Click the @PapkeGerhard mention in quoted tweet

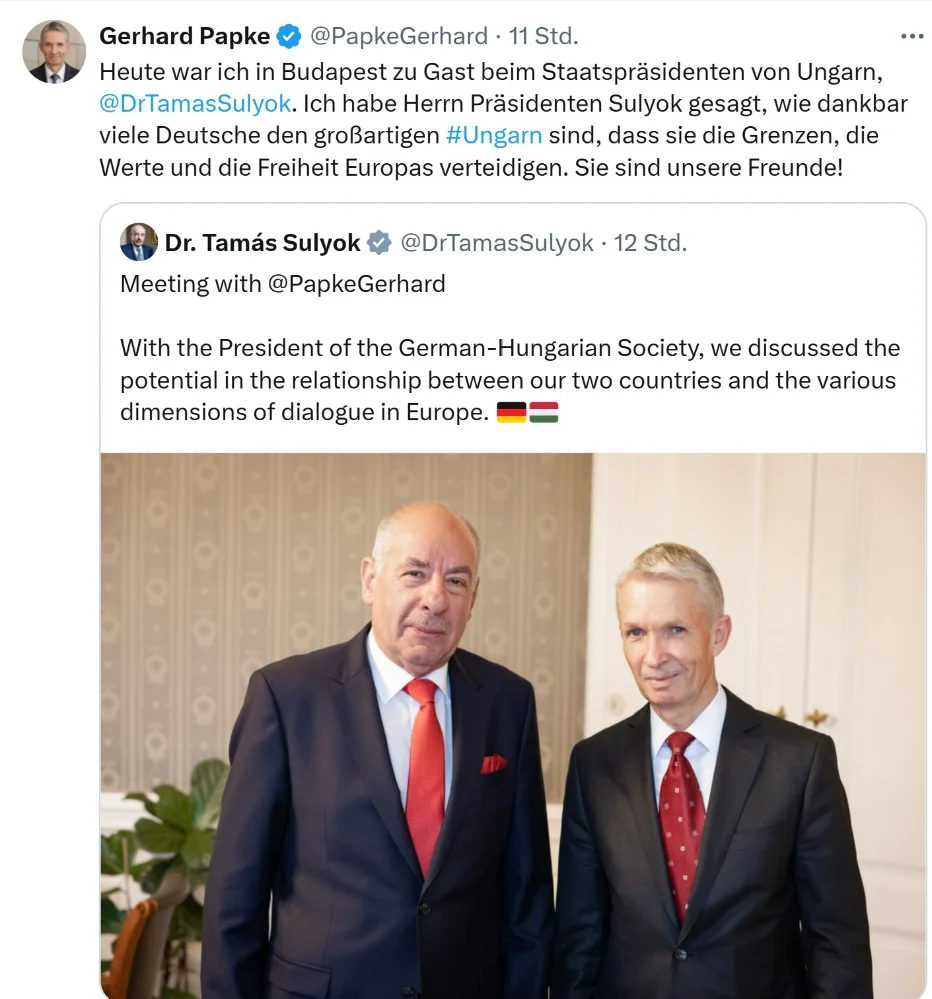[357, 284]
